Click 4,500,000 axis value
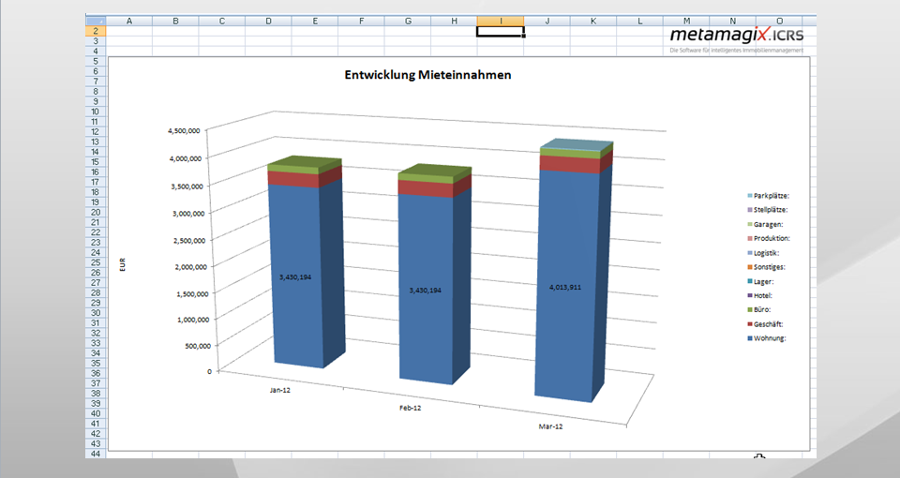900x478 pixels. point(184,131)
